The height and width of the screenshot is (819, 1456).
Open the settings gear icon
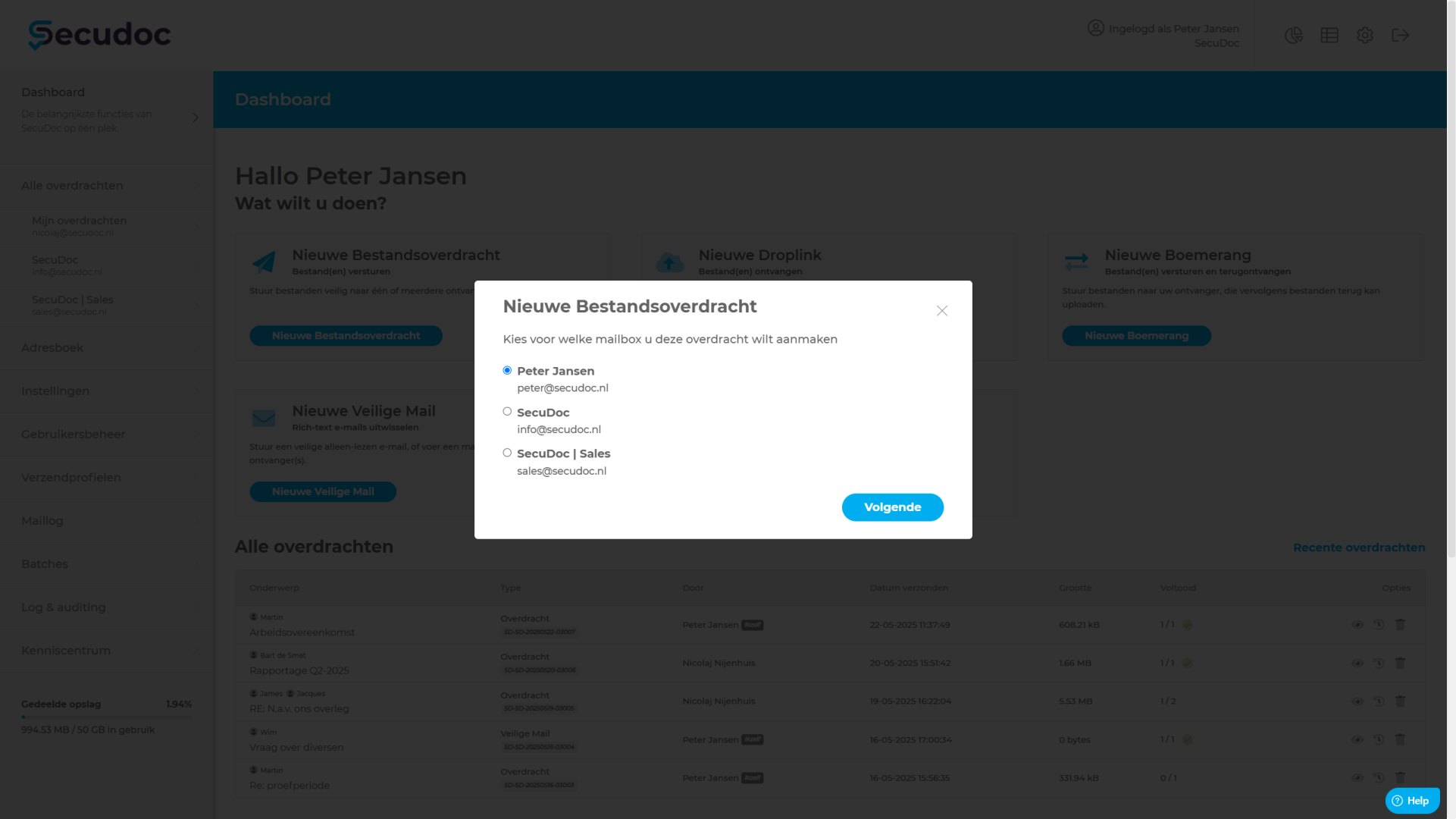click(x=1365, y=36)
